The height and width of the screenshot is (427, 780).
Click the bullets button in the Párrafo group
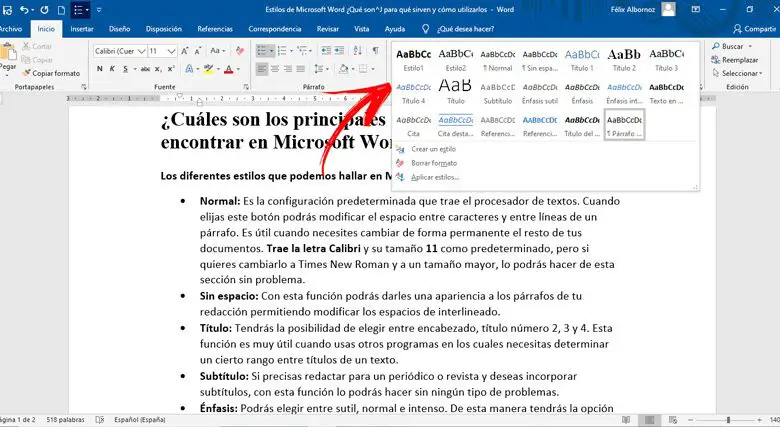tap(262, 51)
